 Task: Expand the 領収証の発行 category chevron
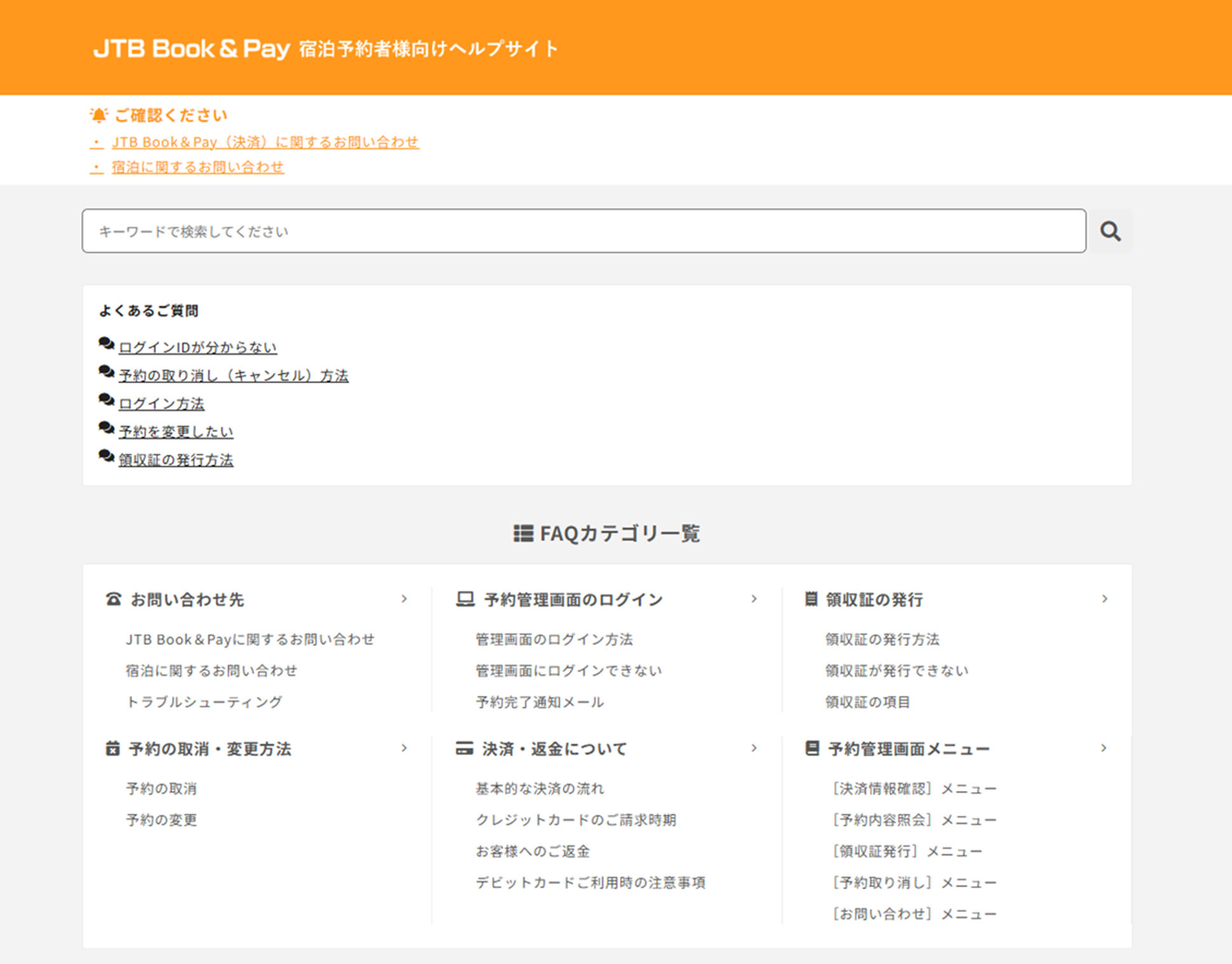click(x=1104, y=598)
